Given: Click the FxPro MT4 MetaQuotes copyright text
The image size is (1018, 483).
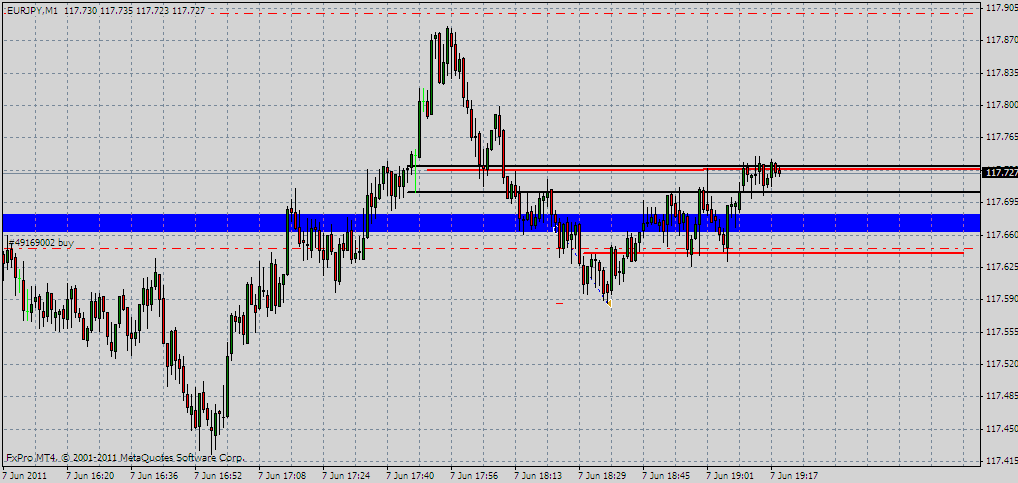Looking at the screenshot, I should [x=125, y=458].
